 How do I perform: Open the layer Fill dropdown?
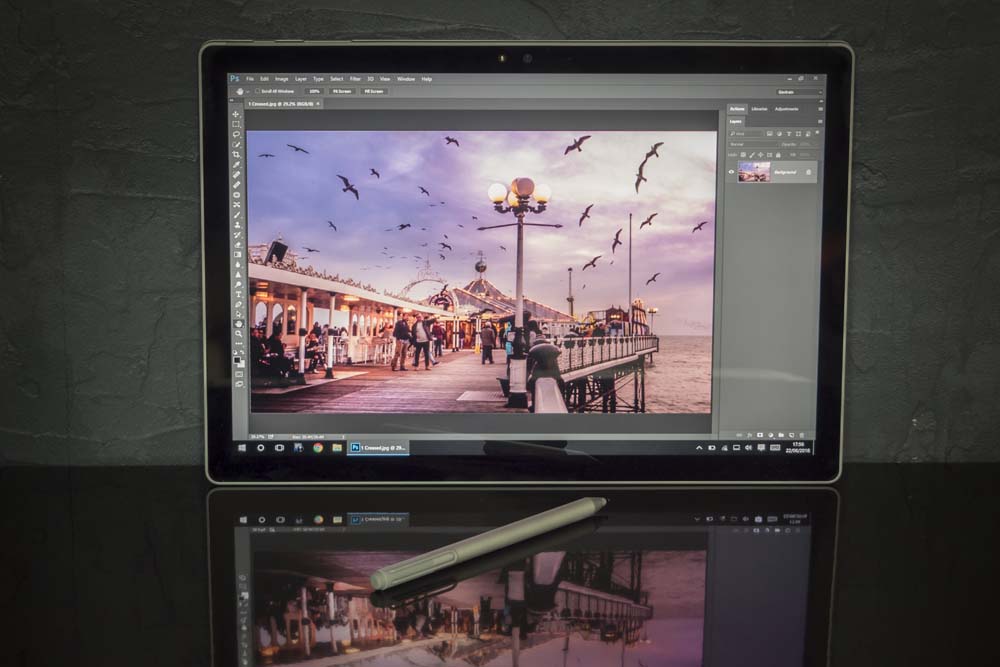(x=808, y=155)
